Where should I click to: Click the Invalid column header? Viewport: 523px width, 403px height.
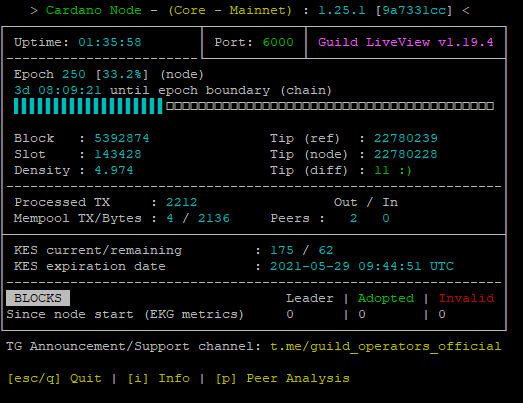tap(466, 298)
